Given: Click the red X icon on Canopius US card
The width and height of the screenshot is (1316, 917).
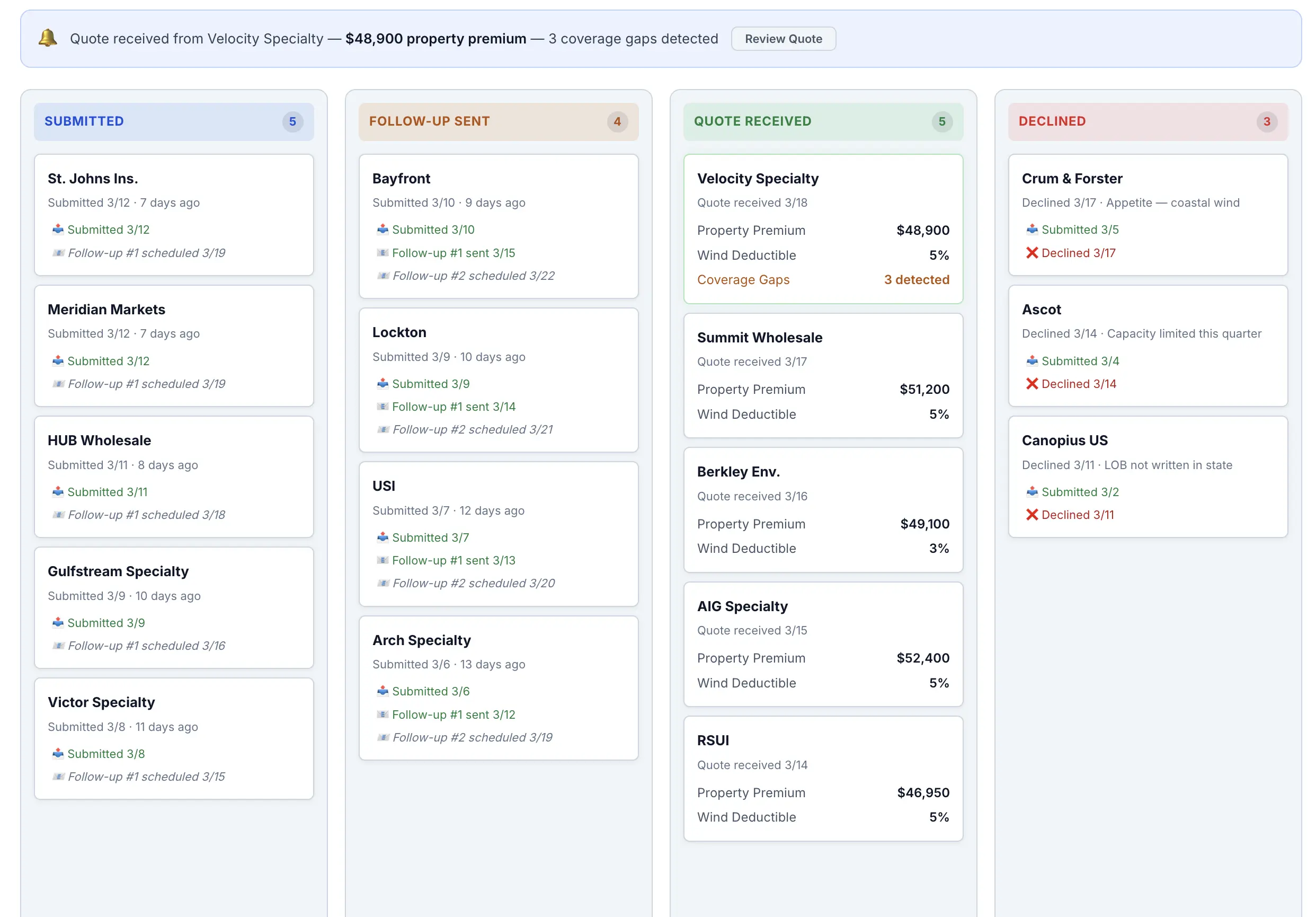Looking at the screenshot, I should click(x=1032, y=514).
